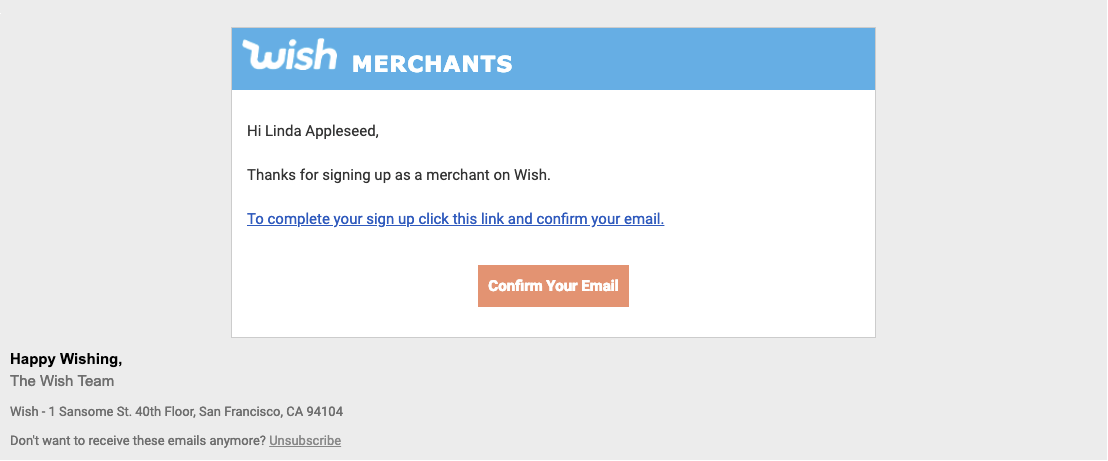Open the complete your sign up link
The image size is (1108, 461).
(456, 219)
